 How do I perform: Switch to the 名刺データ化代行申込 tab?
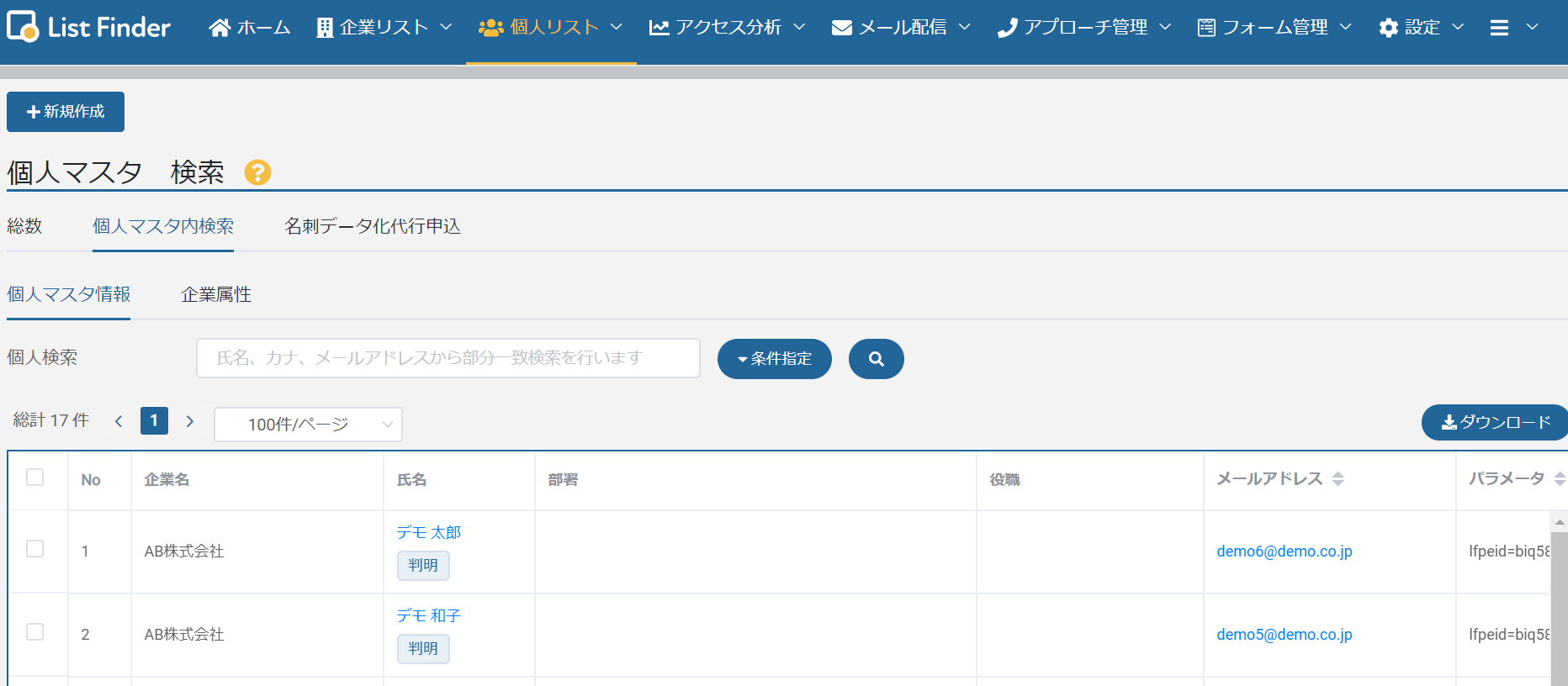click(x=372, y=226)
